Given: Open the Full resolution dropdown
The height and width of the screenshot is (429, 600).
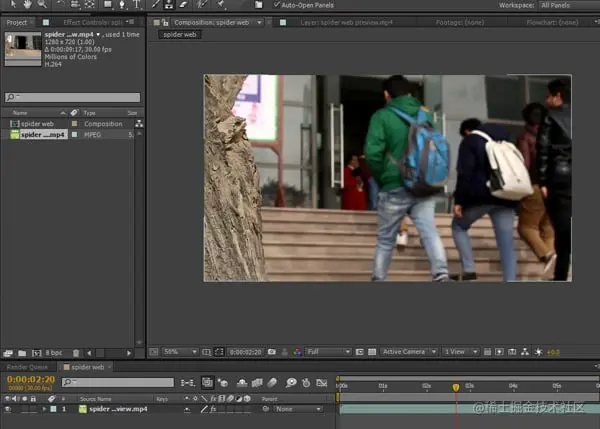Looking at the screenshot, I should tap(328, 352).
